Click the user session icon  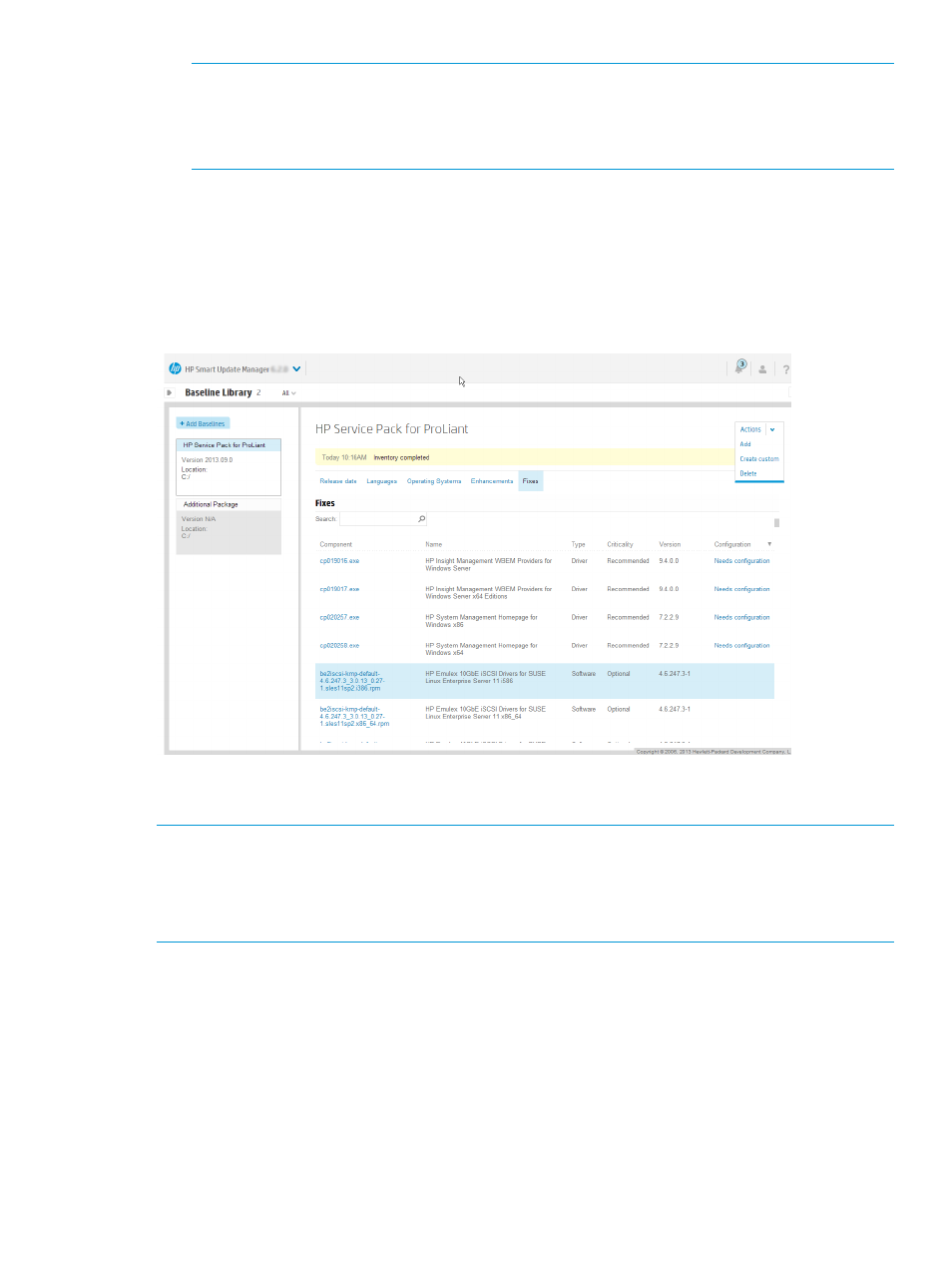pos(762,369)
